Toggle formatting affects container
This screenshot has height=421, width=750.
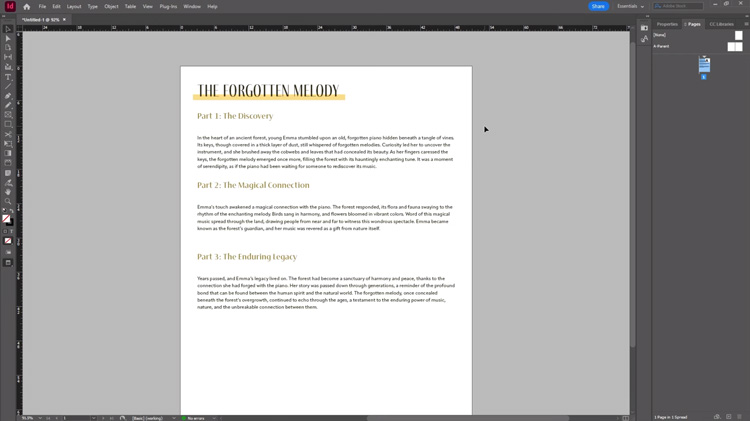[5, 232]
